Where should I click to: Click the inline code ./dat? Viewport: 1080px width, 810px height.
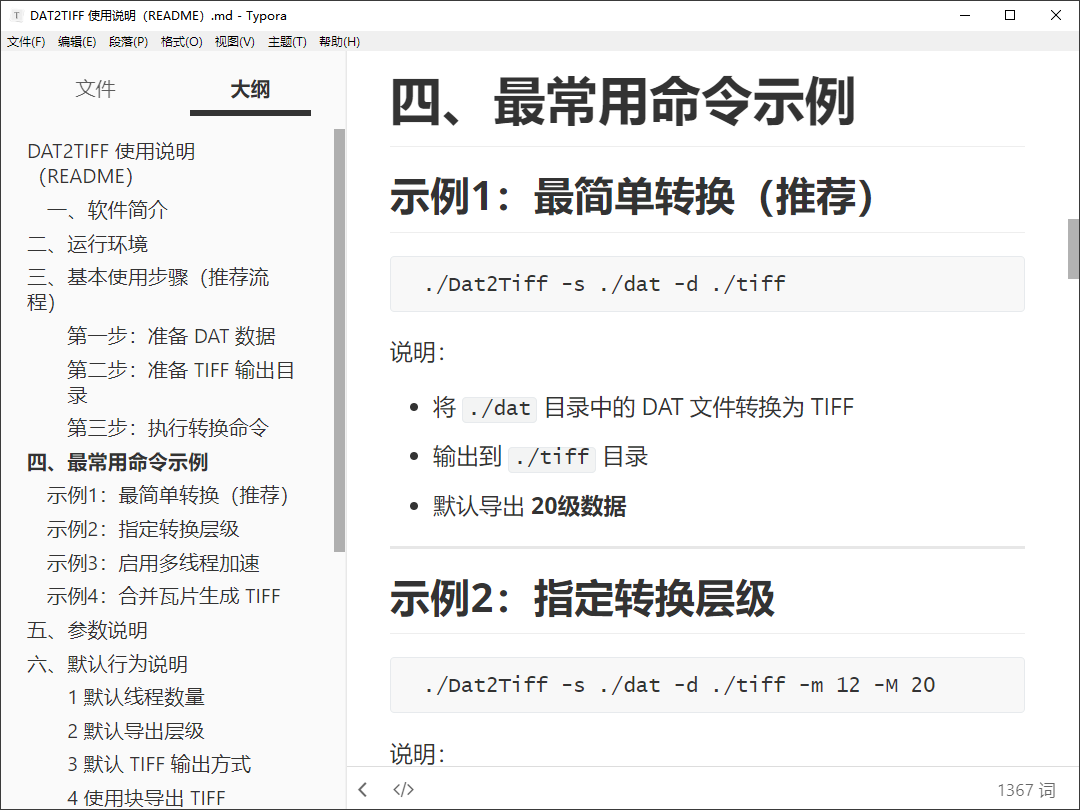pyautogui.click(x=500, y=408)
